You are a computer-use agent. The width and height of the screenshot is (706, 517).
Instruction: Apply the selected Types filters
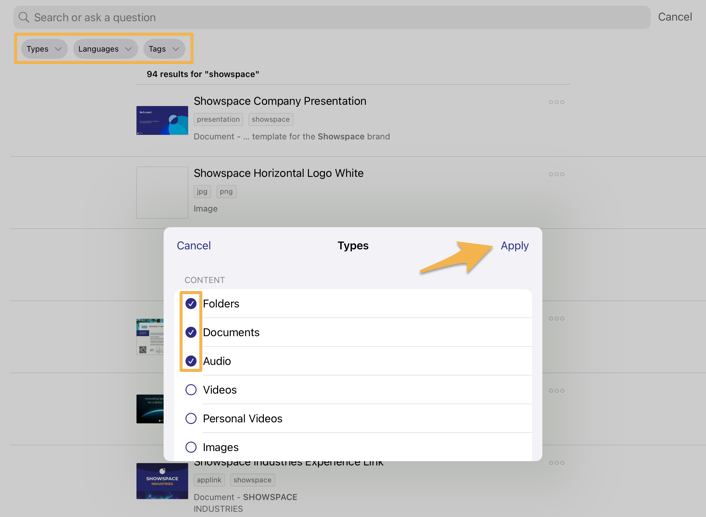point(515,245)
